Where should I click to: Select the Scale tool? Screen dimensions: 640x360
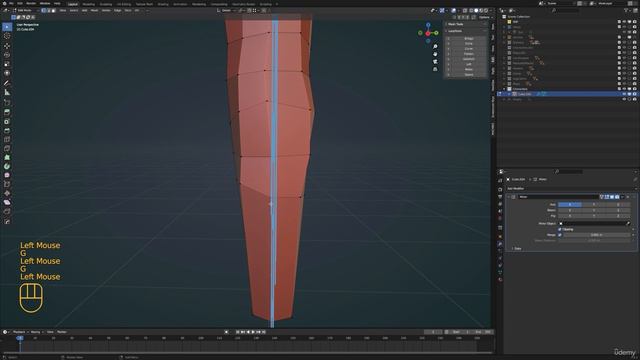7,64
